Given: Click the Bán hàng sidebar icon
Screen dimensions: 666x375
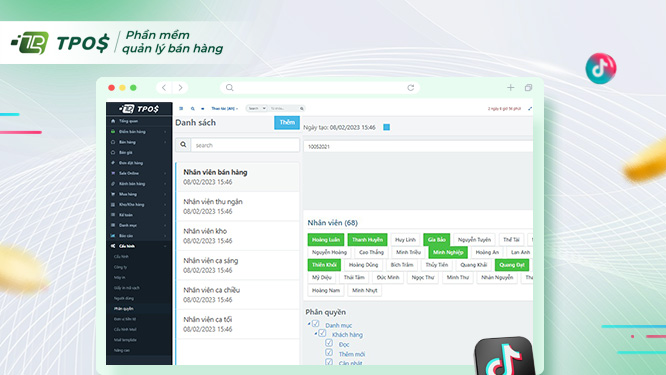Looking at the screenshot, I should click(113, 142).
